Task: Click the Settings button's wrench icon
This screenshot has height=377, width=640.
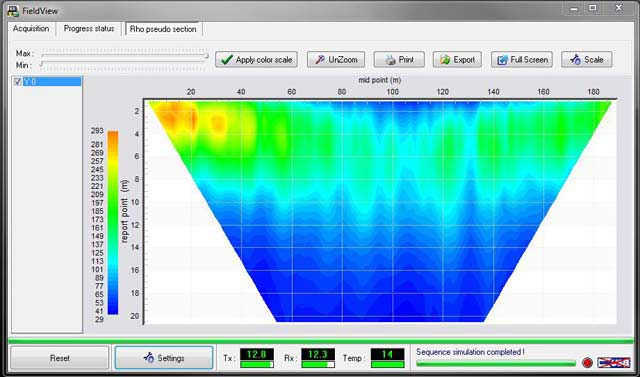Action: coord(149,358)
